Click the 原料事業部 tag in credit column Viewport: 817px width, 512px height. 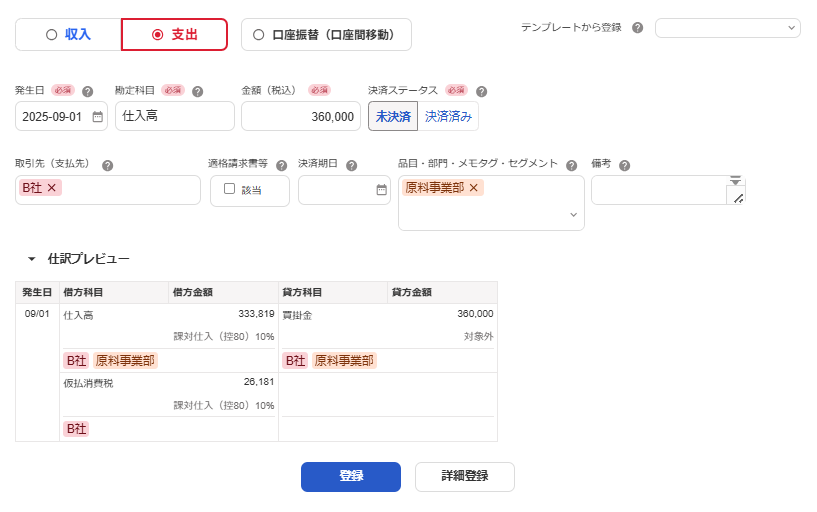click(344, 361)
